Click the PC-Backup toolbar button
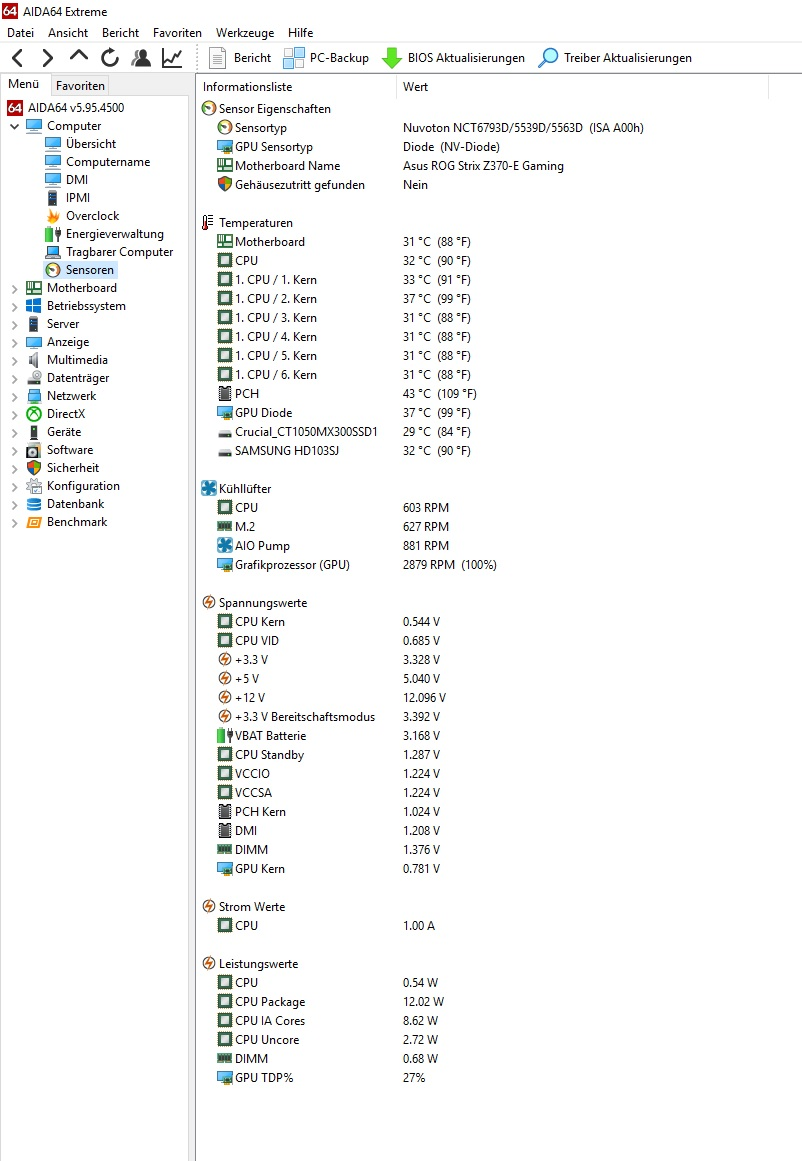The height and width of the screenshot is (1161, 809). pos(326,58)
